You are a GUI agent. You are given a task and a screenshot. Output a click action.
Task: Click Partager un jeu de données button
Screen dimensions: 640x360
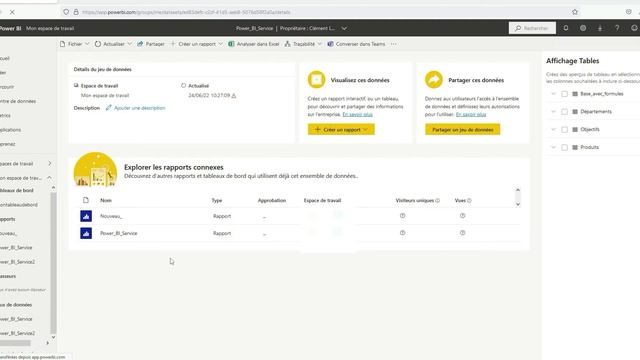pyautogui.click(x=462, y=129)
